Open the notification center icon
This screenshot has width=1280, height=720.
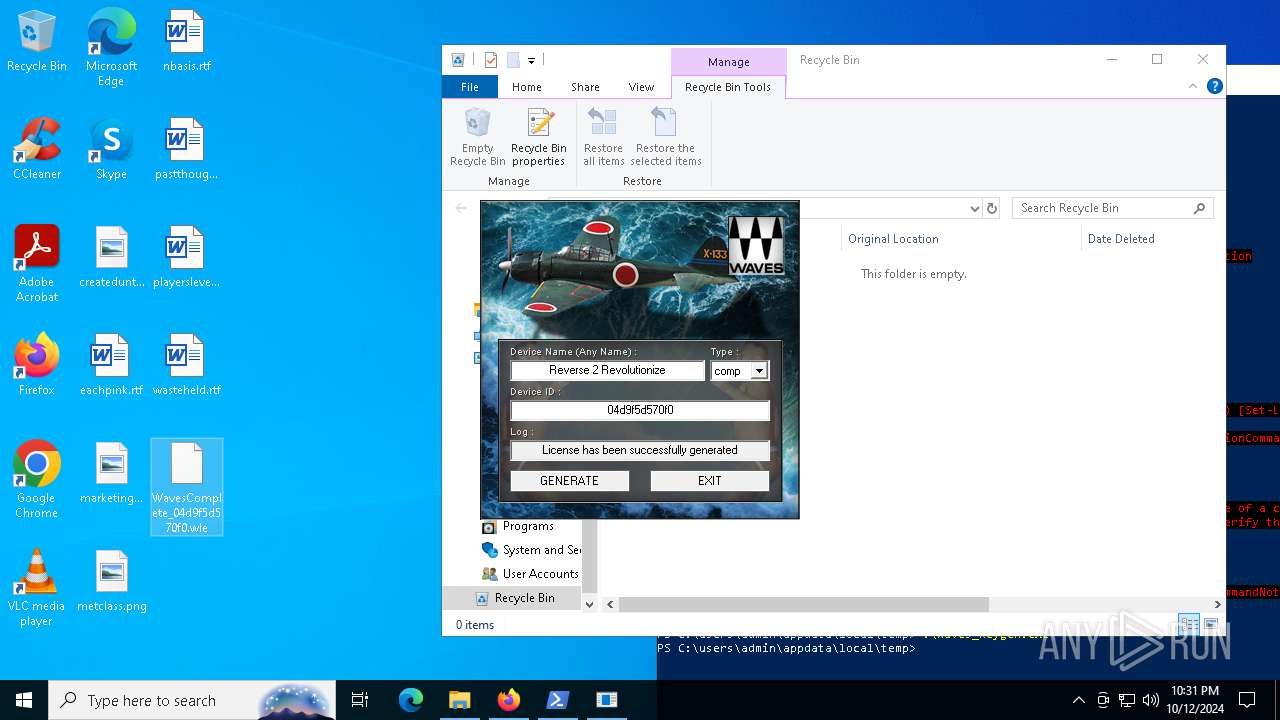(1247, 700)
